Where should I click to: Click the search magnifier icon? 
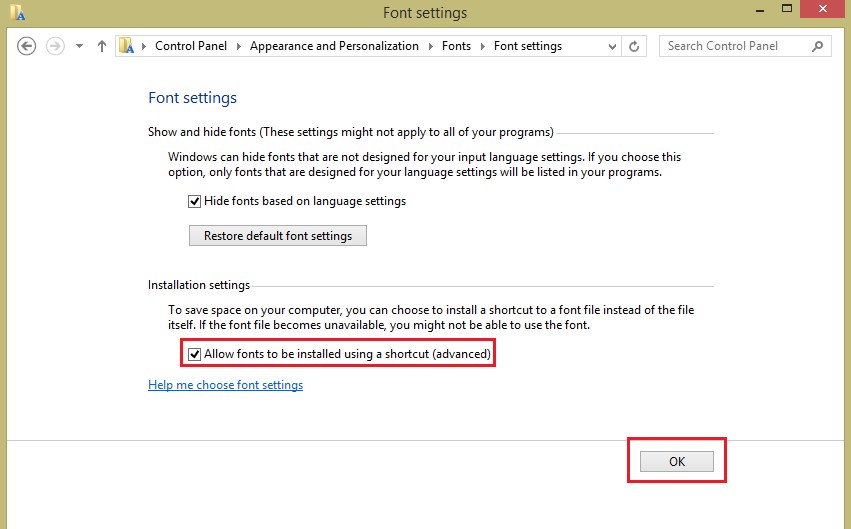pos(818,46)
